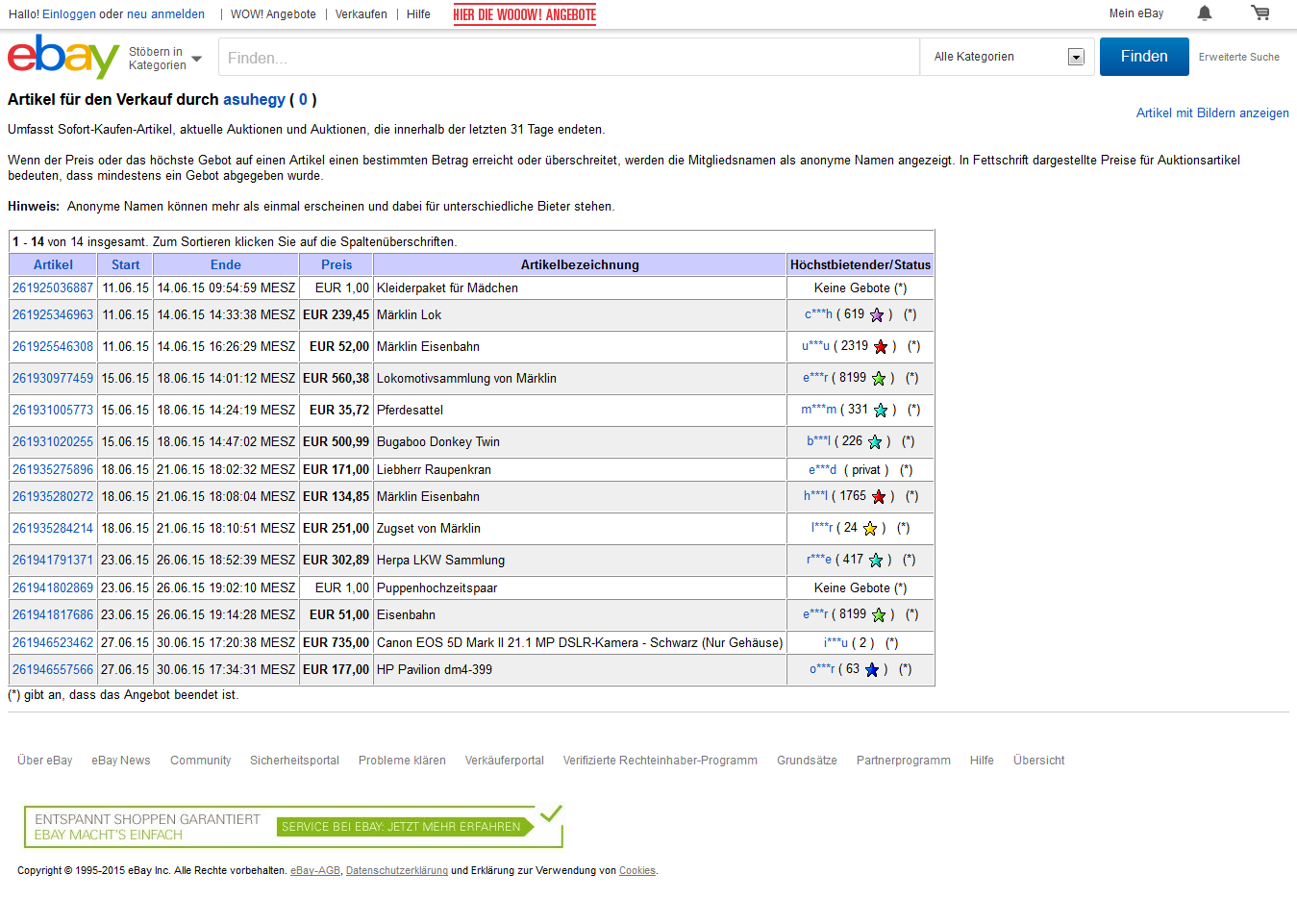The width and height of the screenshot is (1297, 924).
Task: Open item number 261941802869
Action: 53,587
